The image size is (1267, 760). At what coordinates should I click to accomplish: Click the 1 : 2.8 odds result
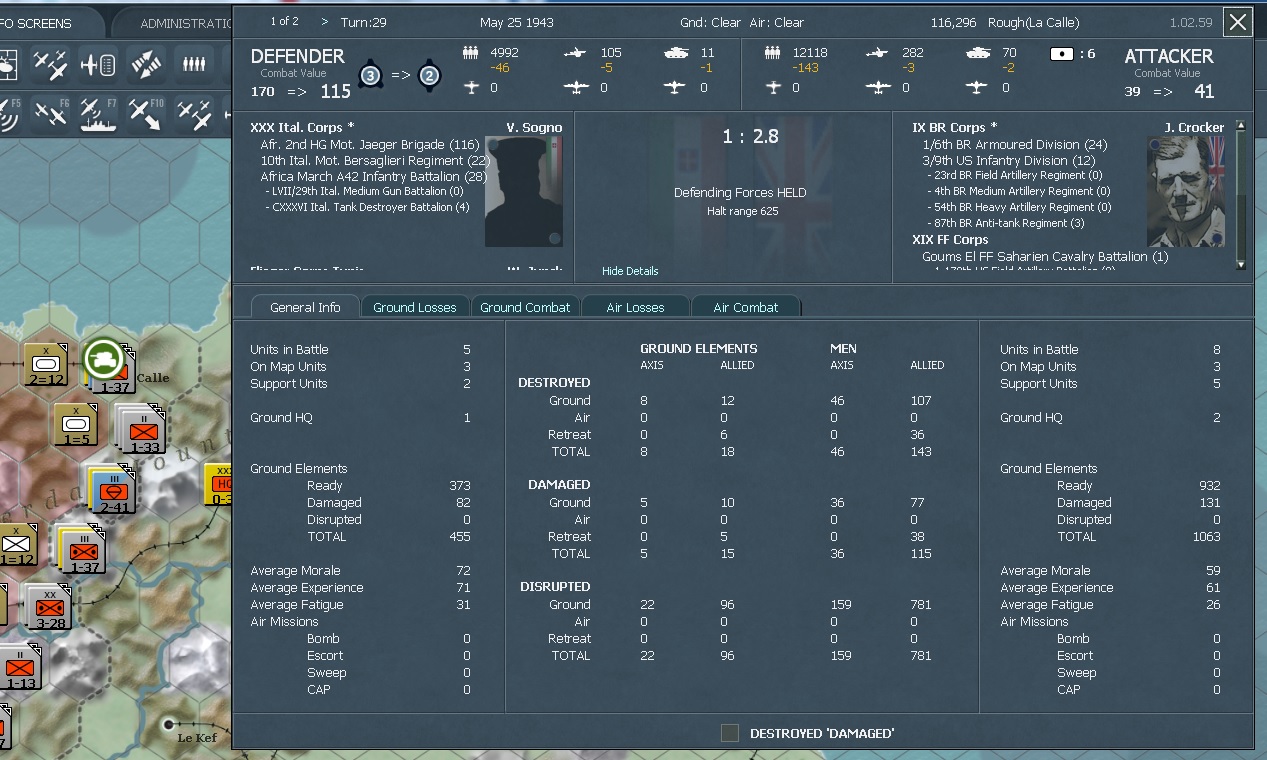click(750, 137)
